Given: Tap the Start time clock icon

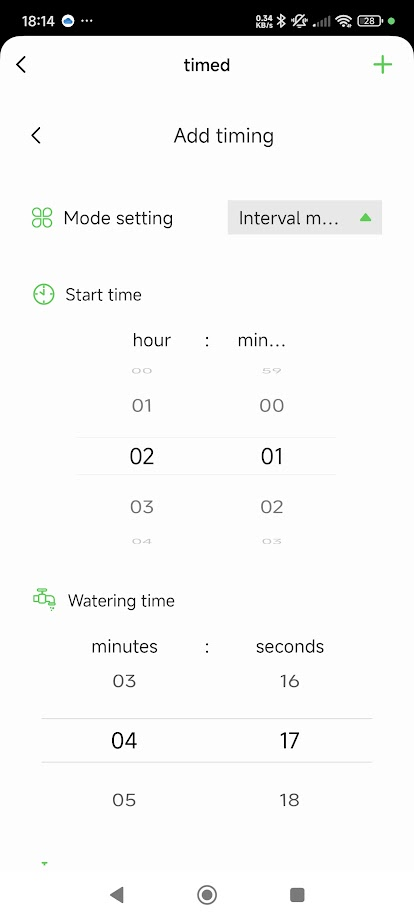Looking at the screenshot, I should [x=43, y=294].
